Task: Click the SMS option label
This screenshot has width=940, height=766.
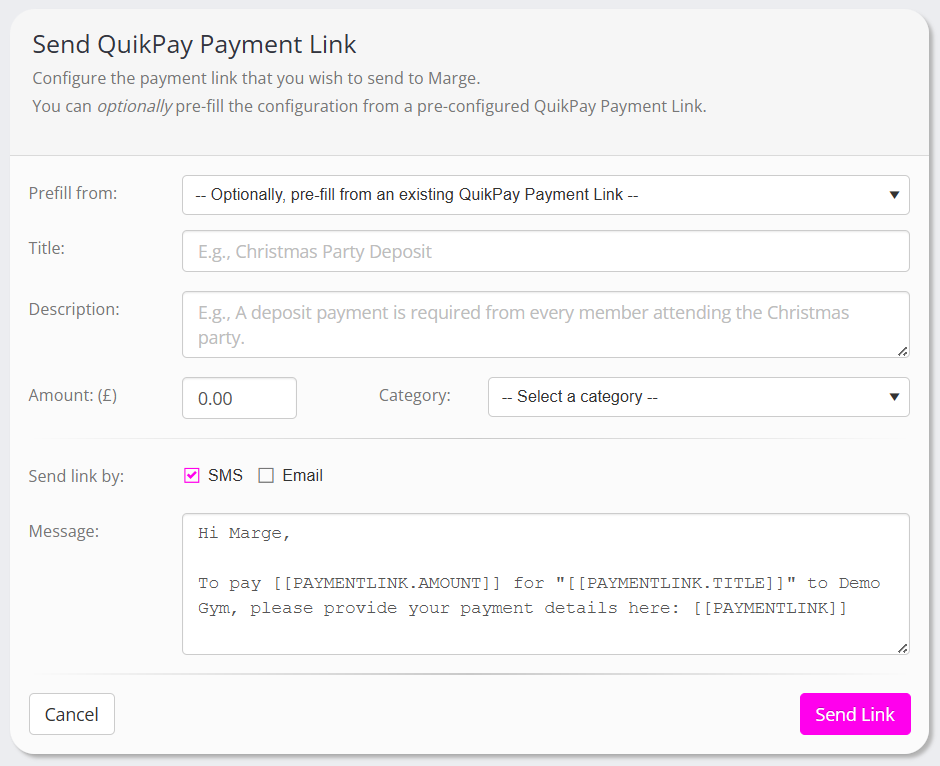Action: click(225, 476)
